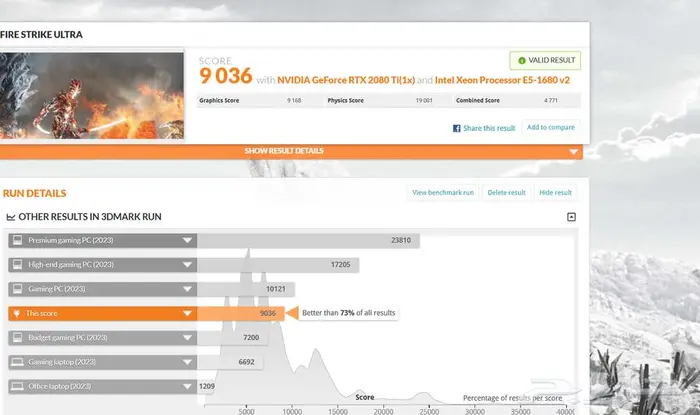Click the High-end gaming PC bar value 17205
Image resolution: width=700 pixels, height=415 pixels.
tap(340, 265)
